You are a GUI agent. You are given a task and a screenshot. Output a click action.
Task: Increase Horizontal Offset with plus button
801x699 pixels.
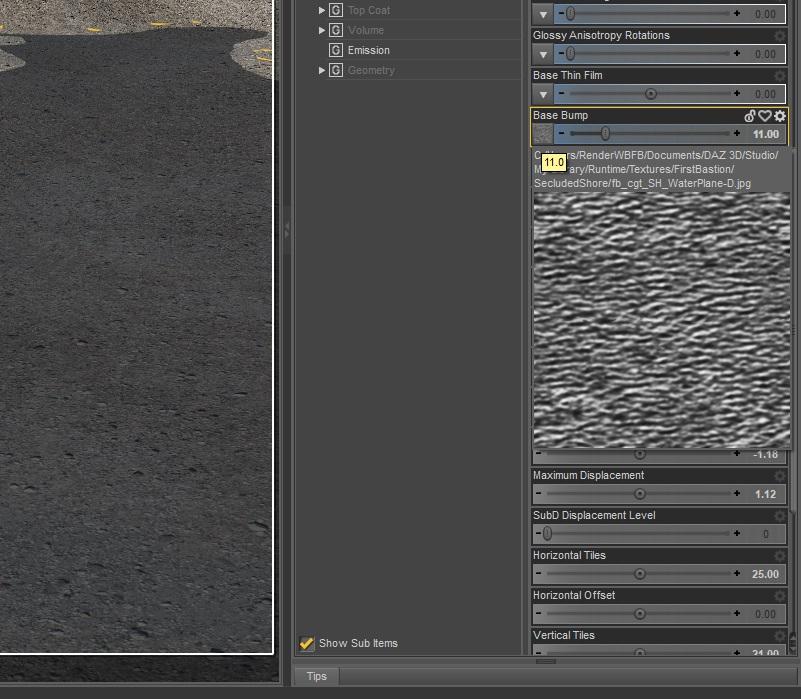click(737, 613)
